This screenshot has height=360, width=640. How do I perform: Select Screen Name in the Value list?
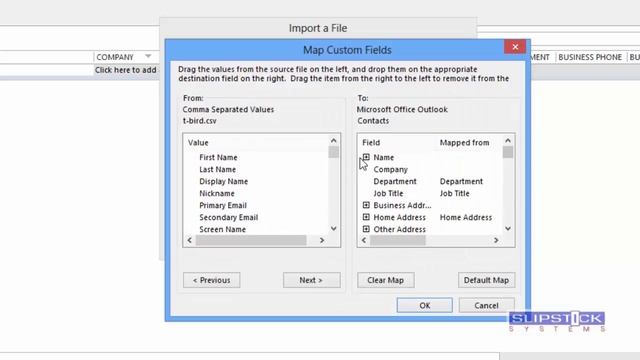click(222, 229)
